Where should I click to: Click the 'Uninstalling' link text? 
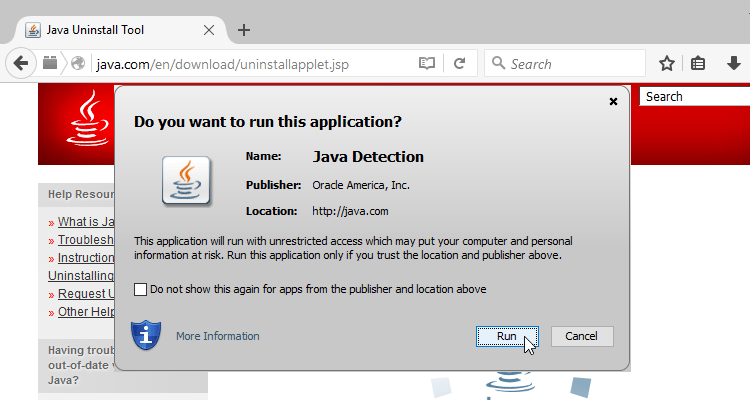[81, 276]
